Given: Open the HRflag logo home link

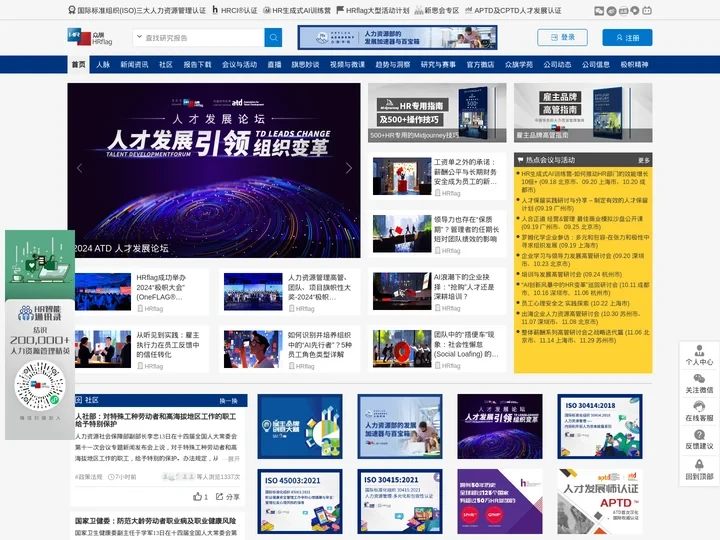Looking at the screenshot, I should (x=90, y=38).
